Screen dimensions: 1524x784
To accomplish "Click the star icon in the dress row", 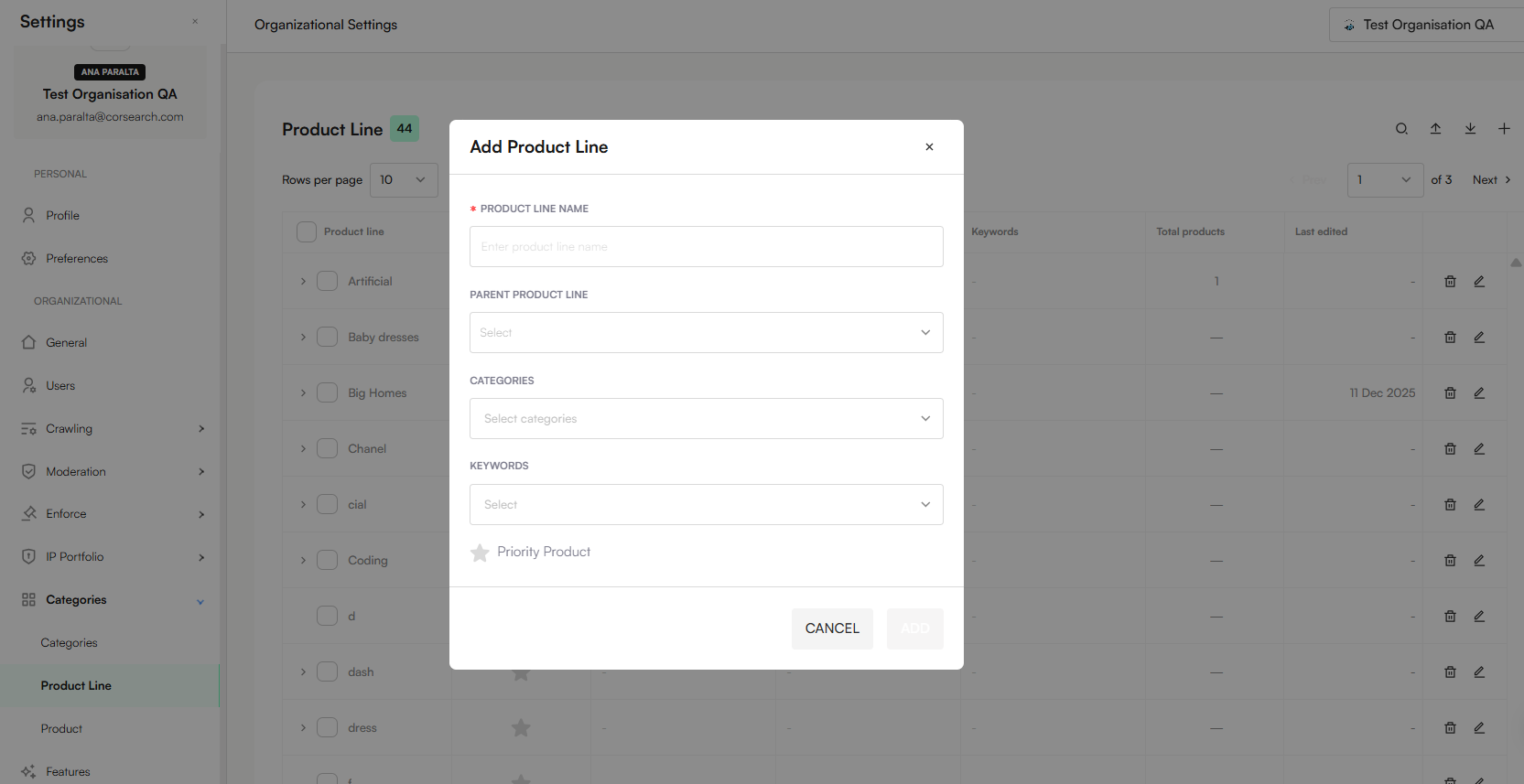I will pyautogui.click(x=521, y=728).
